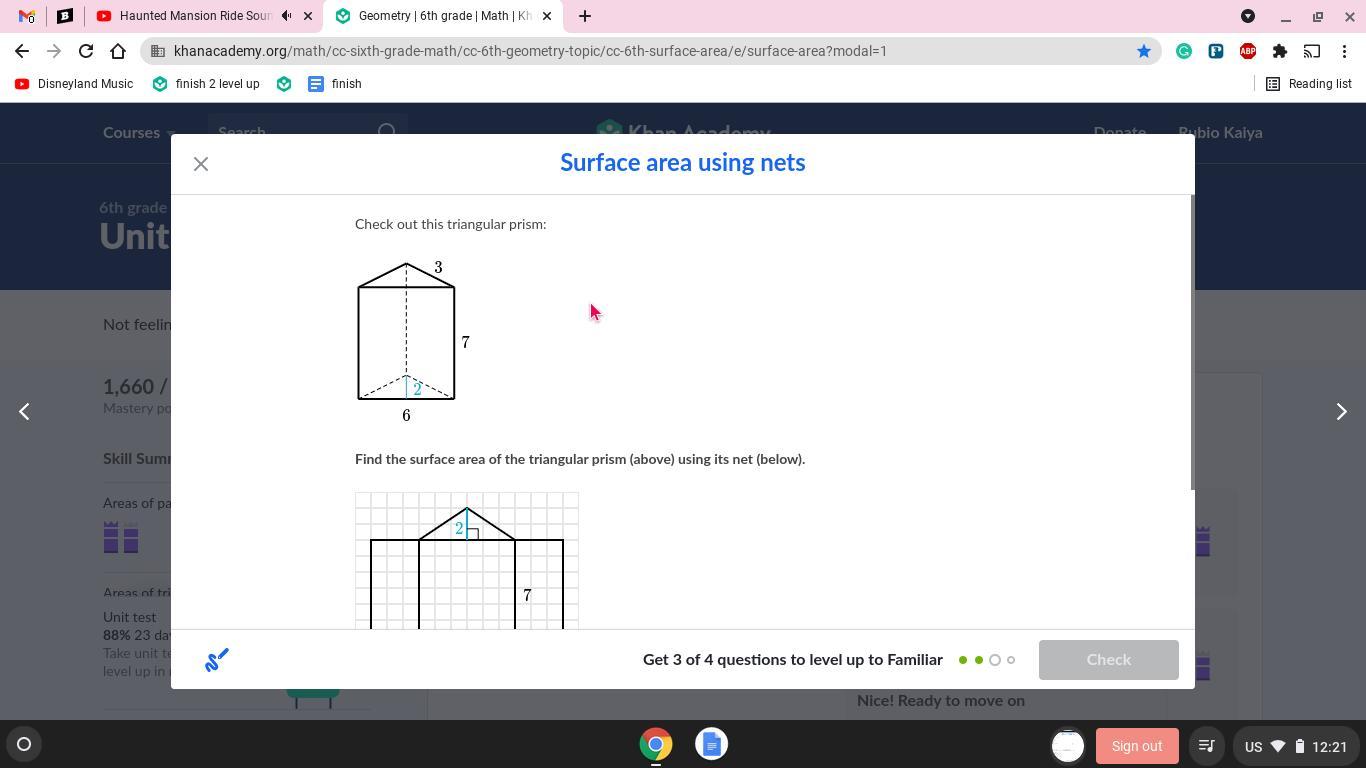This screenshot has width=1366, height=768.
Task: Open the system status tray at 12:21
Action: pos(1296,746)
